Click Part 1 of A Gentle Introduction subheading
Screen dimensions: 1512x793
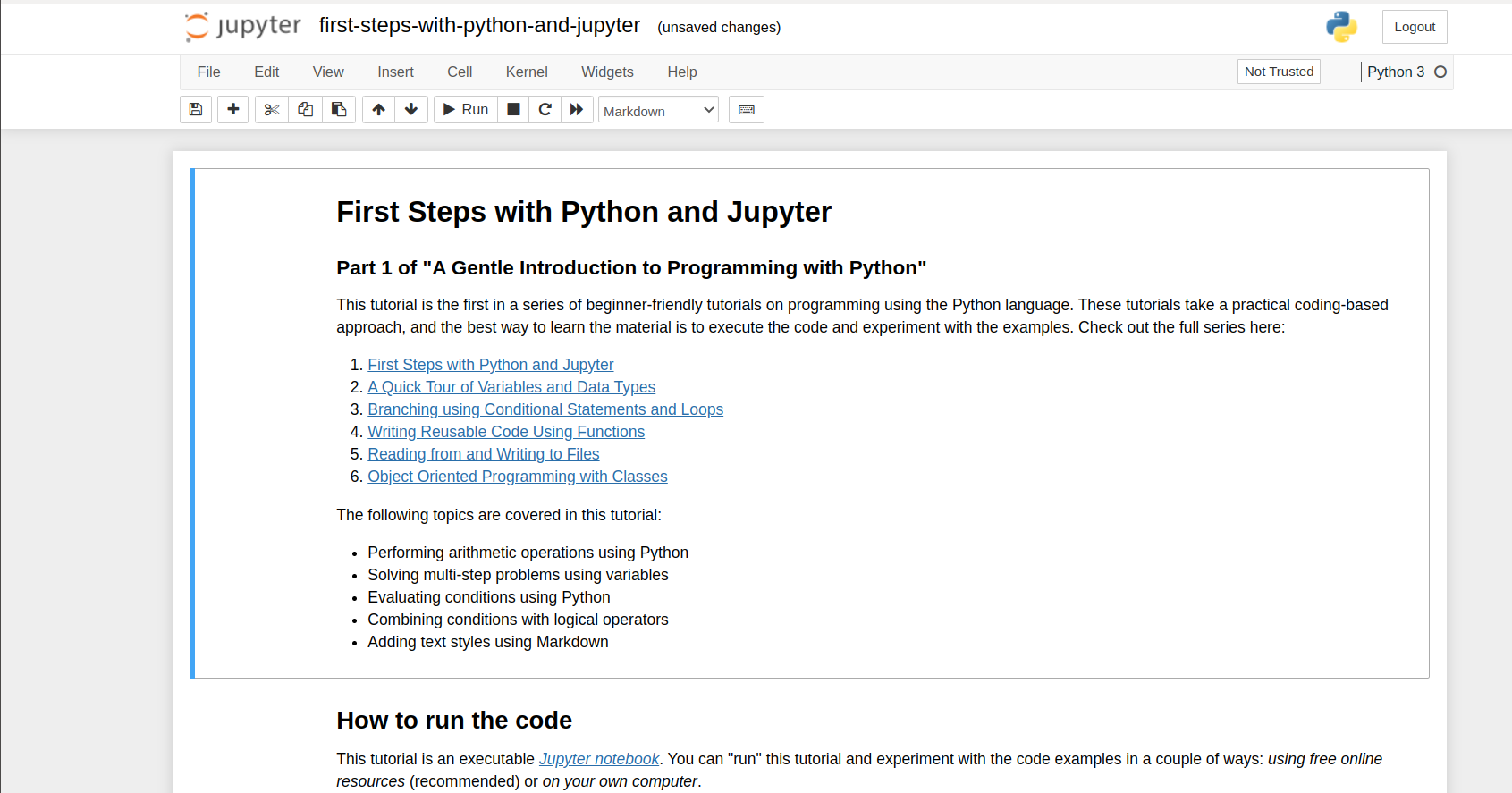coord(631,268)
